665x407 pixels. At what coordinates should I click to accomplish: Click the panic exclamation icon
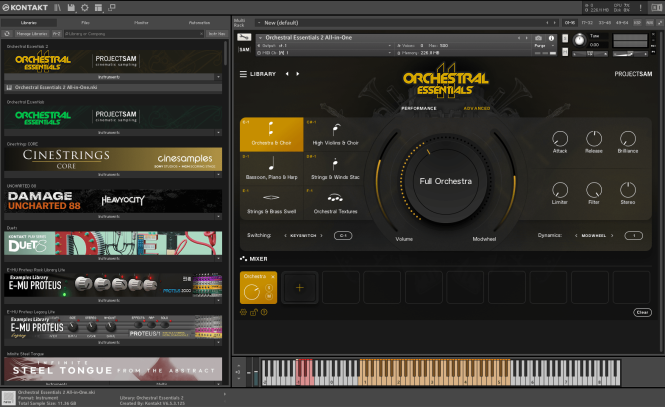tap(640, 8)
